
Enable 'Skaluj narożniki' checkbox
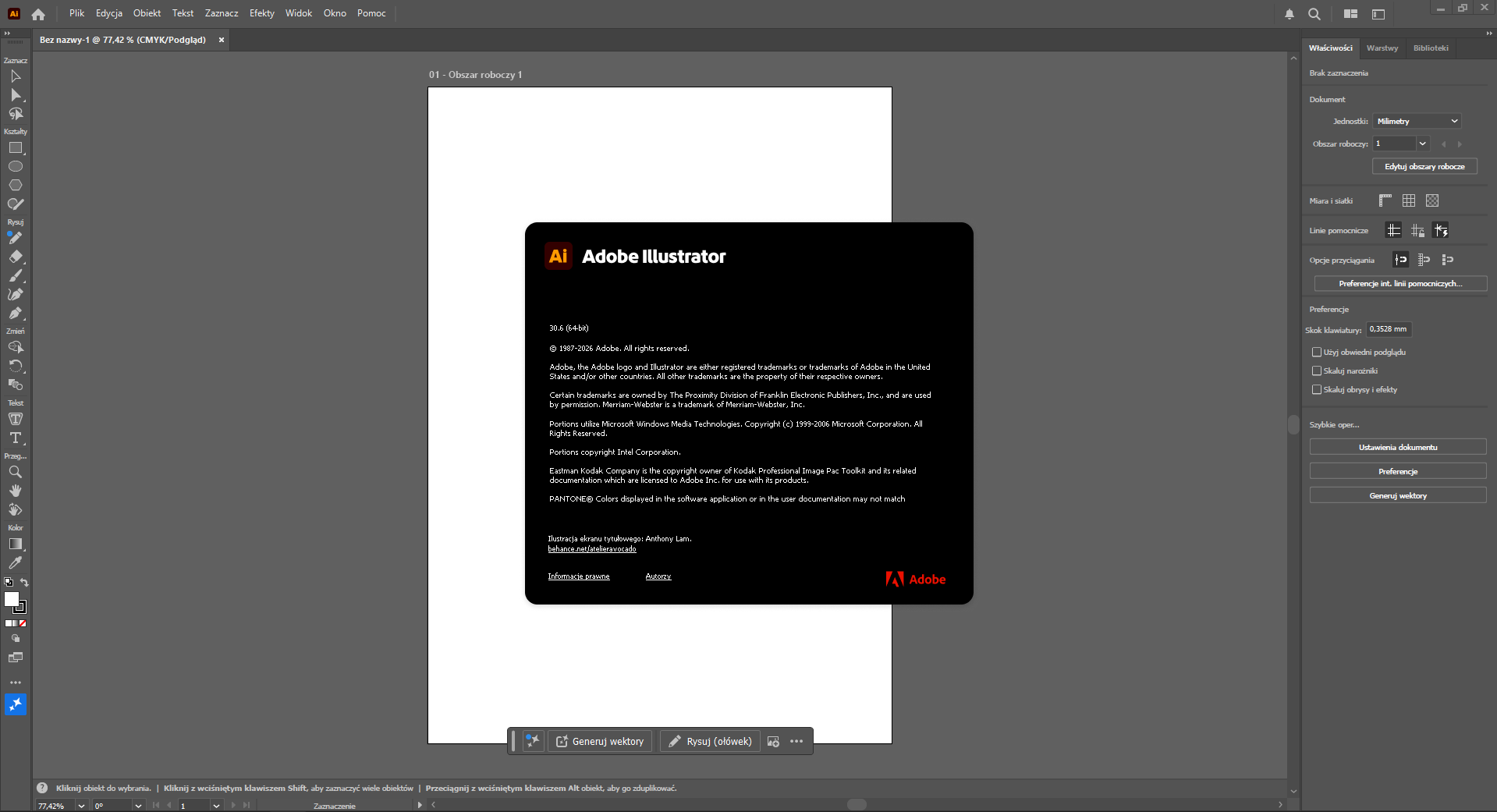click(x=1317, y=371)
